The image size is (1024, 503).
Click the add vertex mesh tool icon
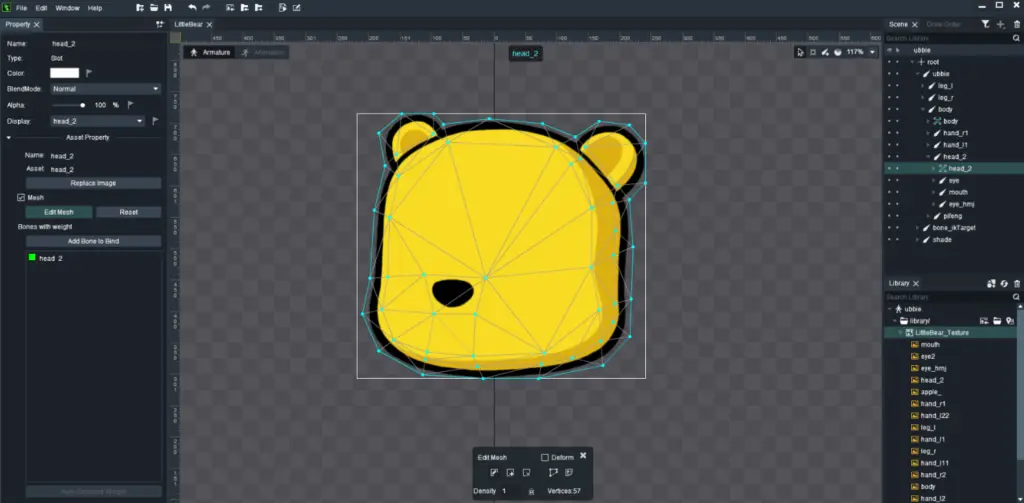(x=510, y=472)
